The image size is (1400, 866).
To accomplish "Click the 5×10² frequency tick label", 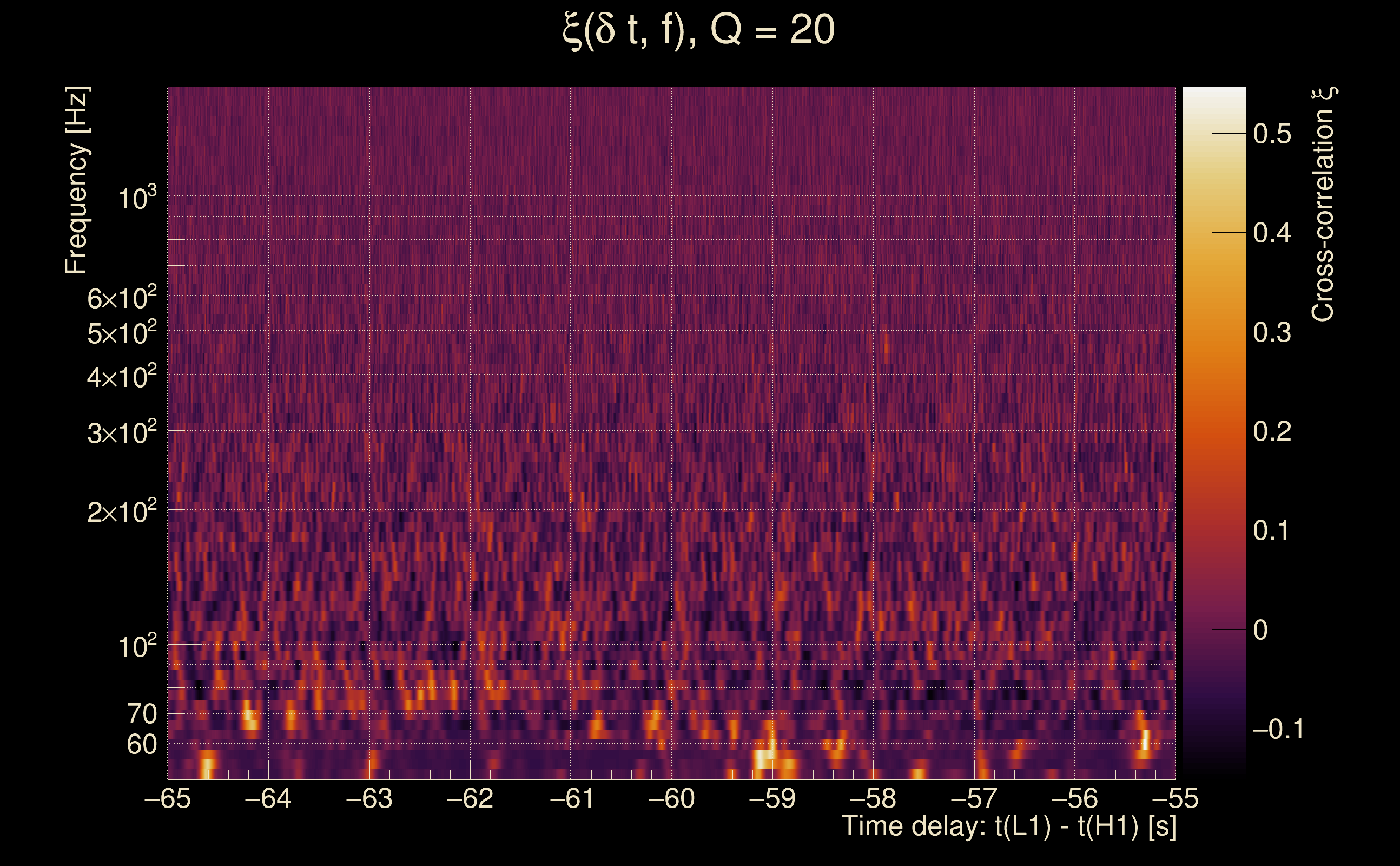I will click(121, 333).
